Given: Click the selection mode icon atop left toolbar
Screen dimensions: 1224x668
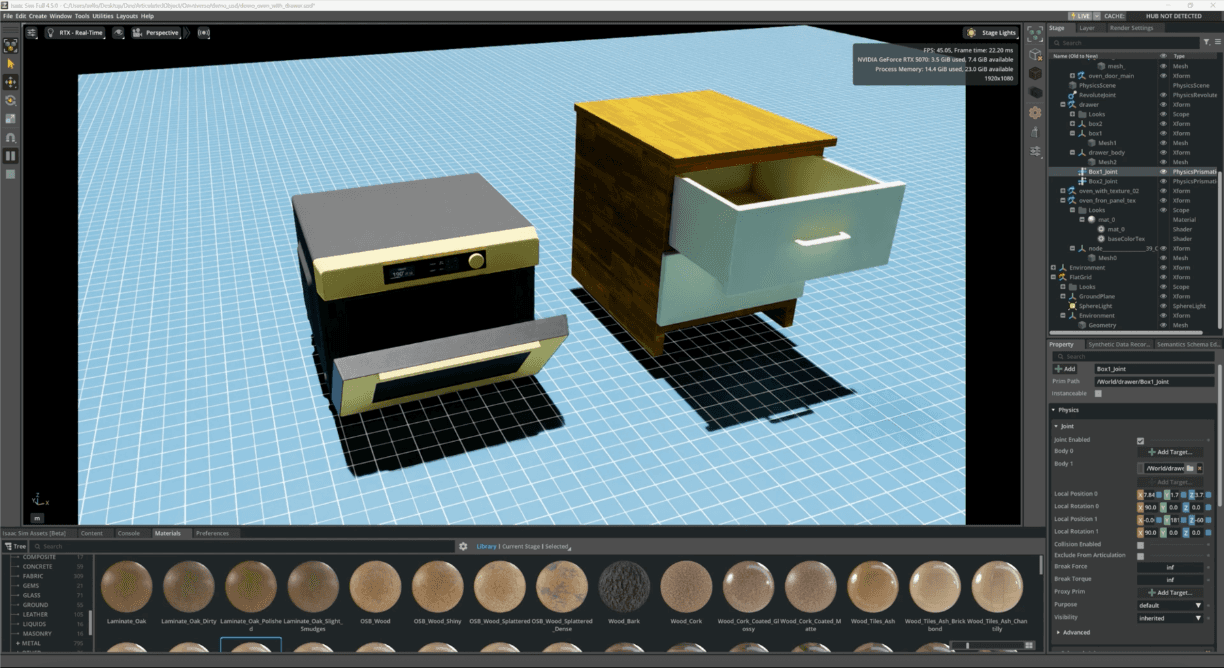Looking at the screenshot, I should (x=11, y=45).
